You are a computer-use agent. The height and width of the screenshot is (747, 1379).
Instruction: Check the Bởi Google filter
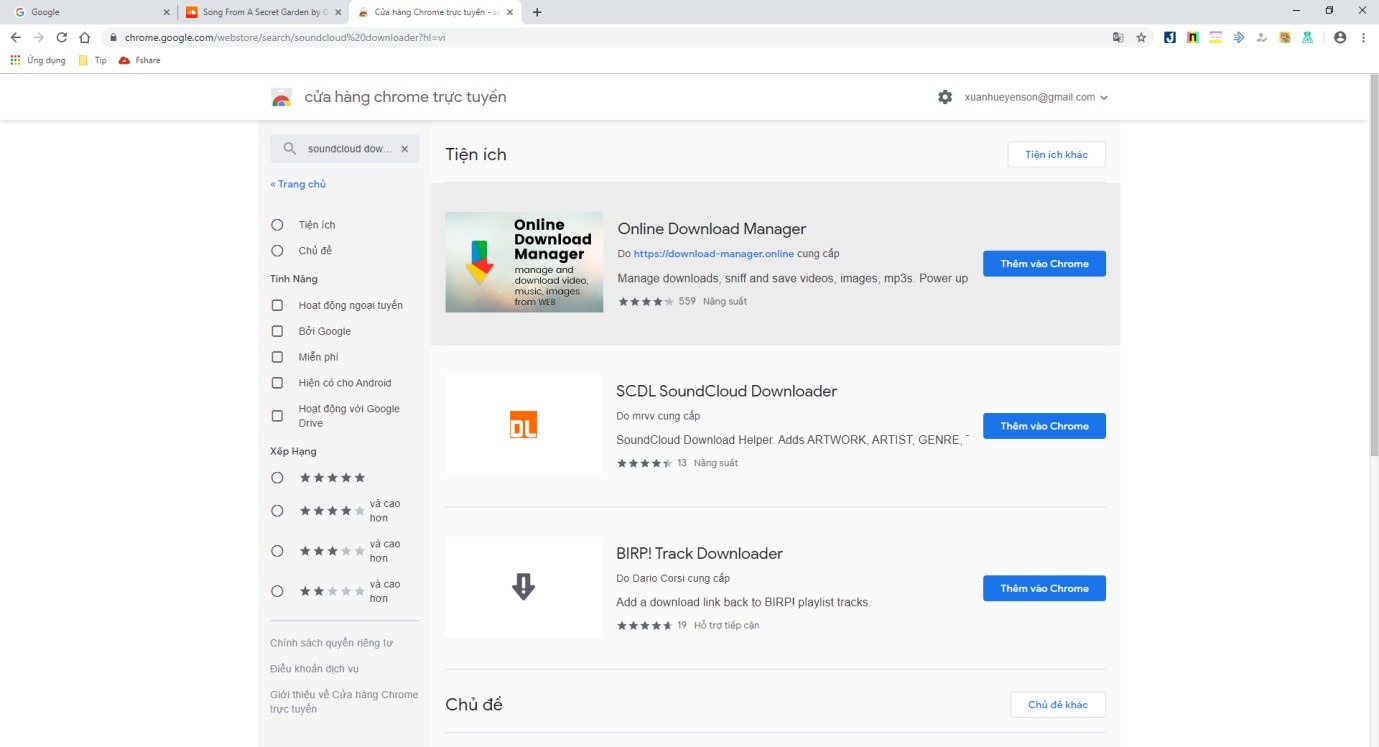pyautogui.click(x=277, y=331)
